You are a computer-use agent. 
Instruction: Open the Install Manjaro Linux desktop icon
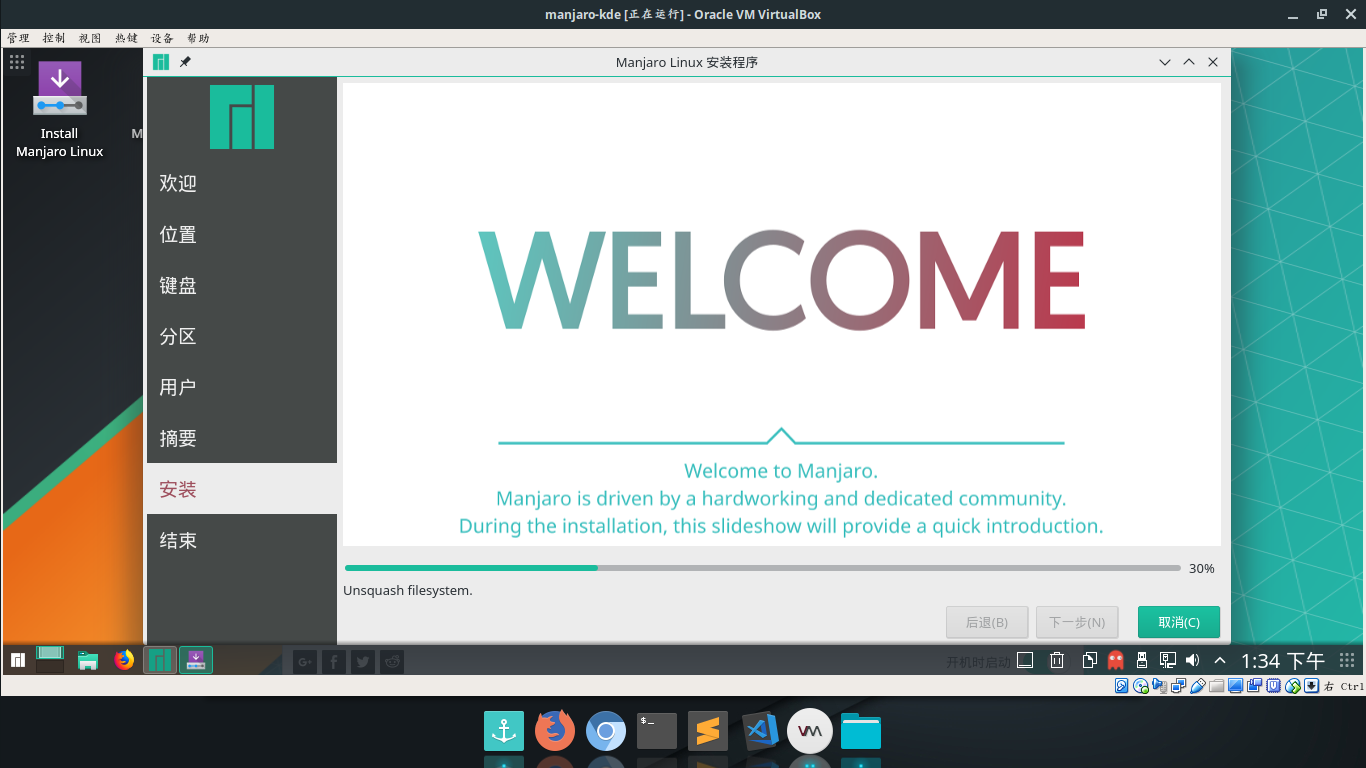(60, 109)
